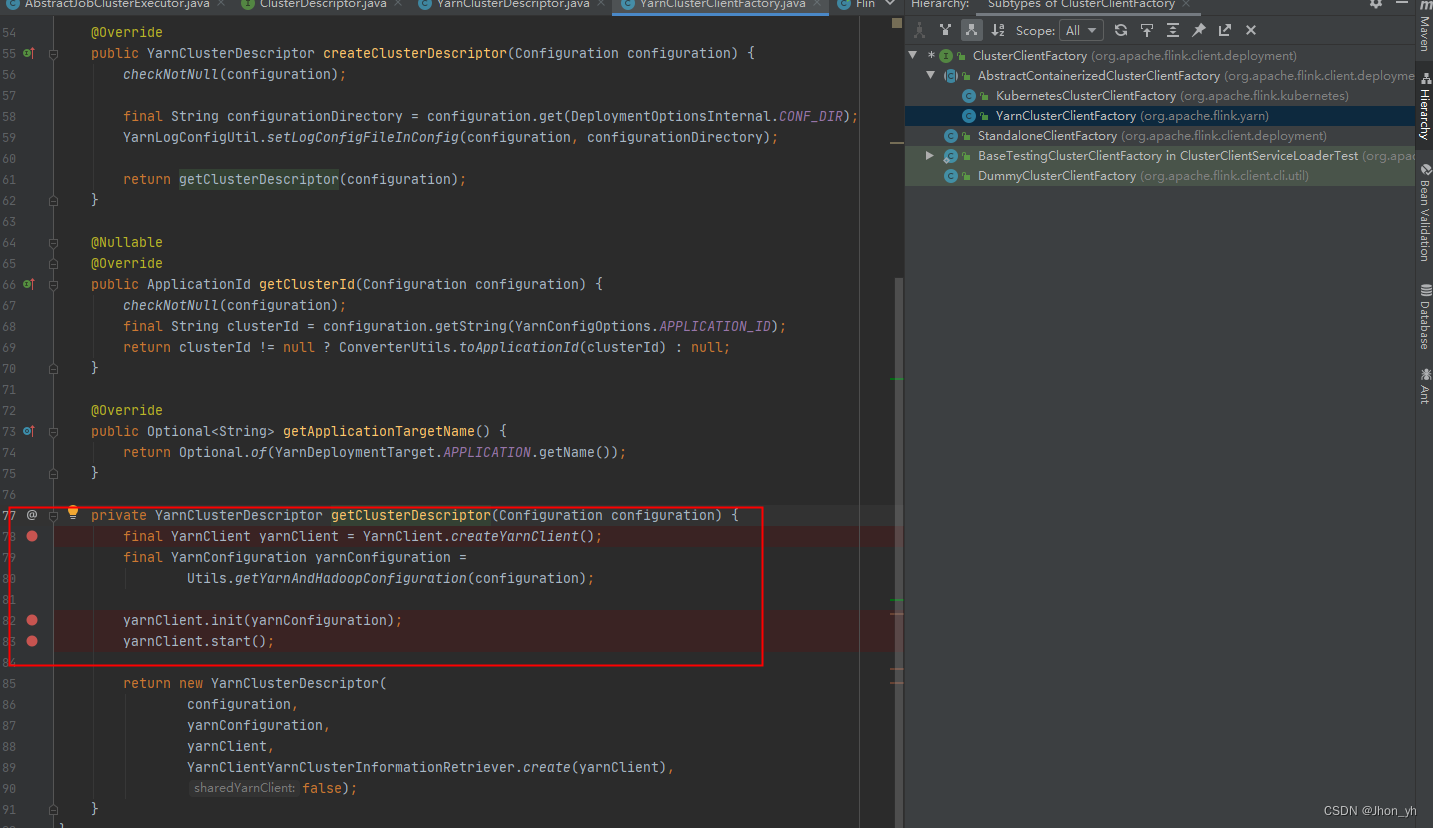Click getYarnAndHadoopConfiguration on line 80
The width and height of the screenshot is (1433, 828).
(x=351, y=578)
